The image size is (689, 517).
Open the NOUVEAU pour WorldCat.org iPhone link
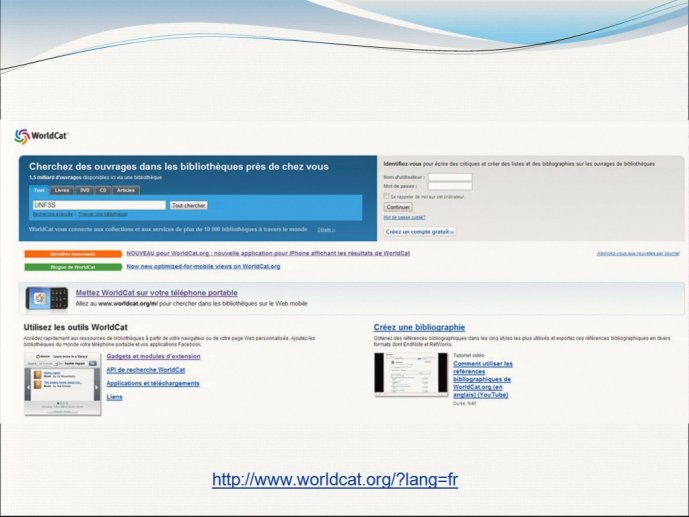click(x=268, y=253)
